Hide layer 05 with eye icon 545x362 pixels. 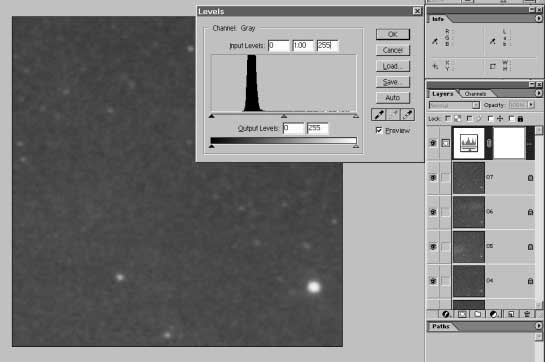pyautogui.click(x=433, y=247)
